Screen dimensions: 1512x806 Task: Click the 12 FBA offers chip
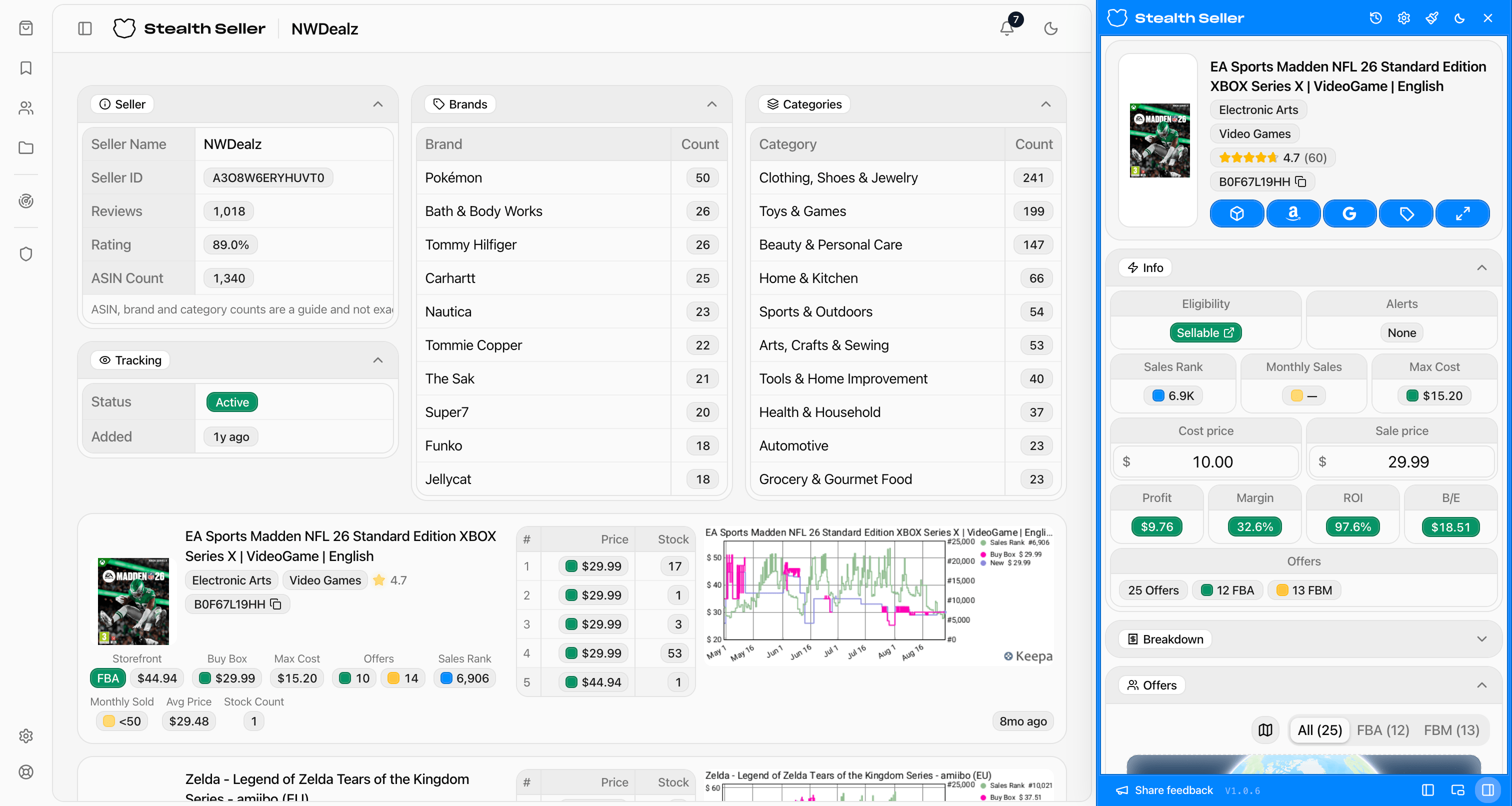(1227, 590)
